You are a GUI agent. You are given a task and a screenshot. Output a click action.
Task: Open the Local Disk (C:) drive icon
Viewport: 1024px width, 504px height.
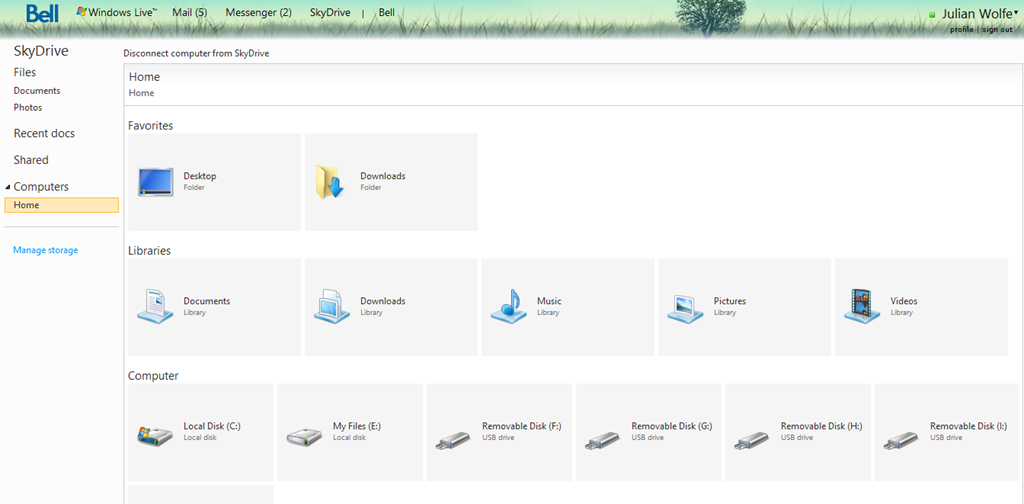155,434
